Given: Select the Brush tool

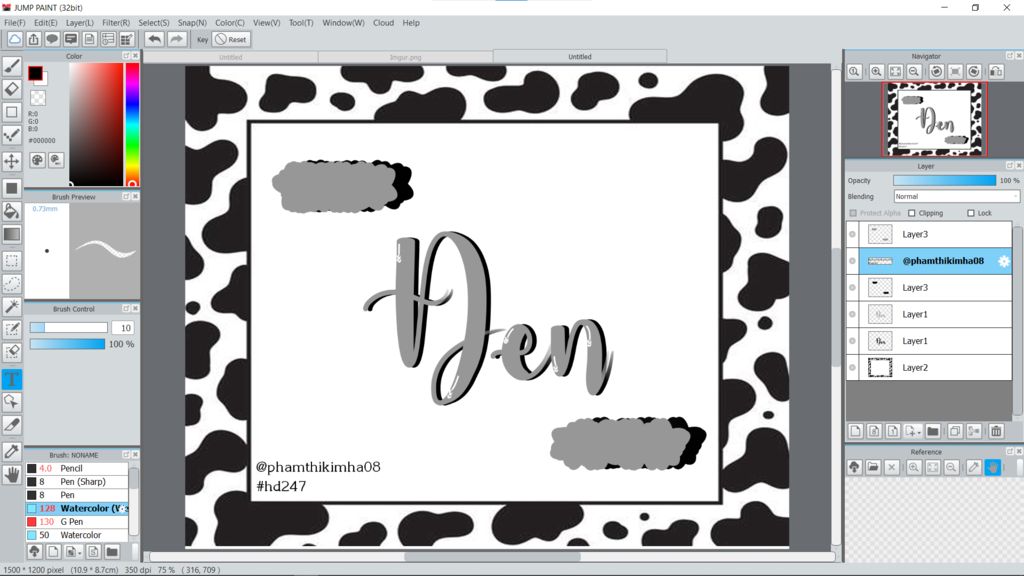Looking at the screenshot, I should [x=12, y=66].
